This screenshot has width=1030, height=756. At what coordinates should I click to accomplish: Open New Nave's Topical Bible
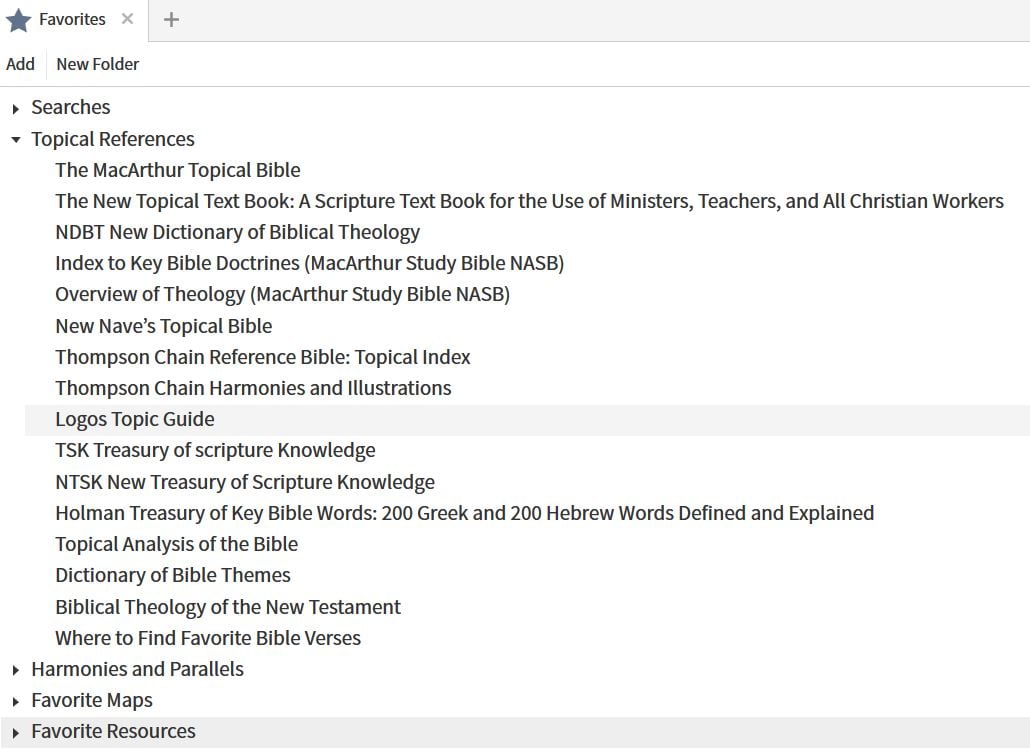click(163, 326)
